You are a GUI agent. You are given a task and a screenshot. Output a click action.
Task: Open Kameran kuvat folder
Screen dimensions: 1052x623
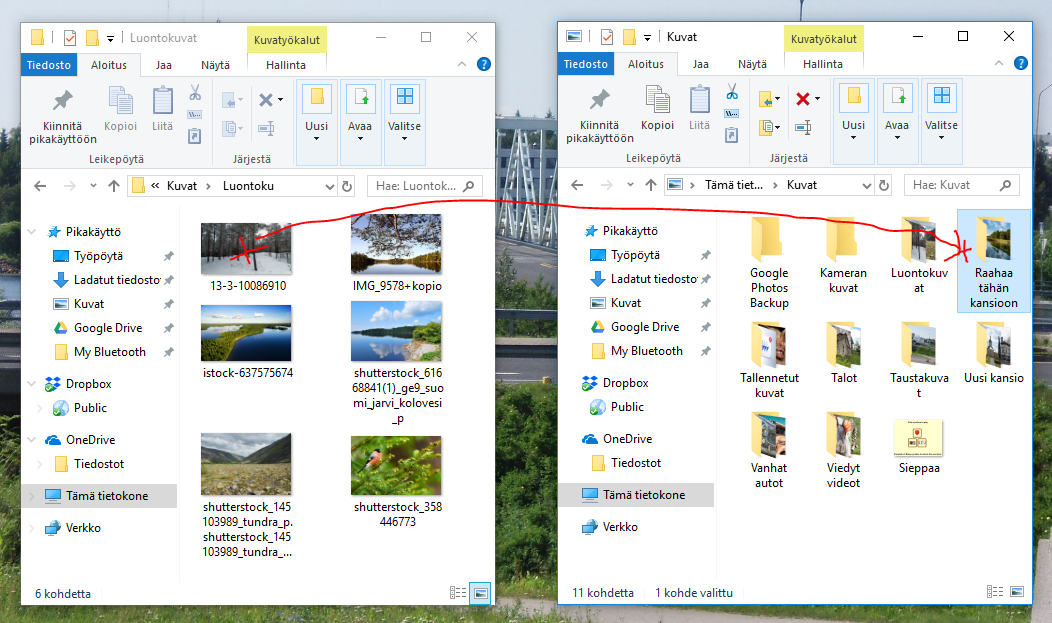843,256
